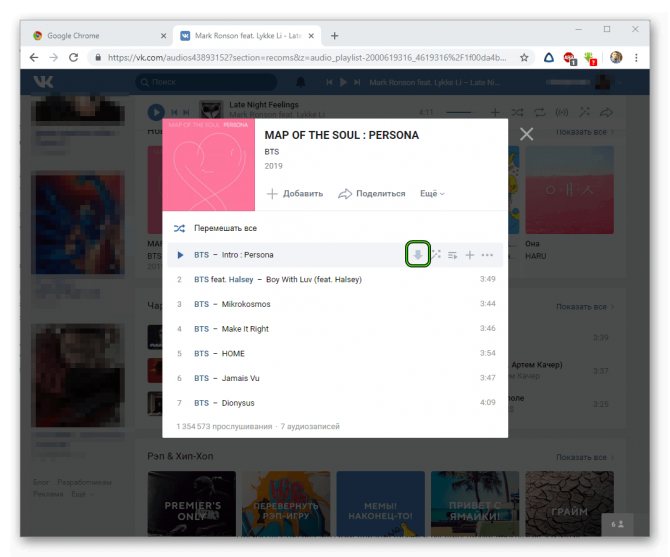The height and width of the screenshot is (557, 670).
Task: Add current track with the player plus
Action: pos(495,112)
